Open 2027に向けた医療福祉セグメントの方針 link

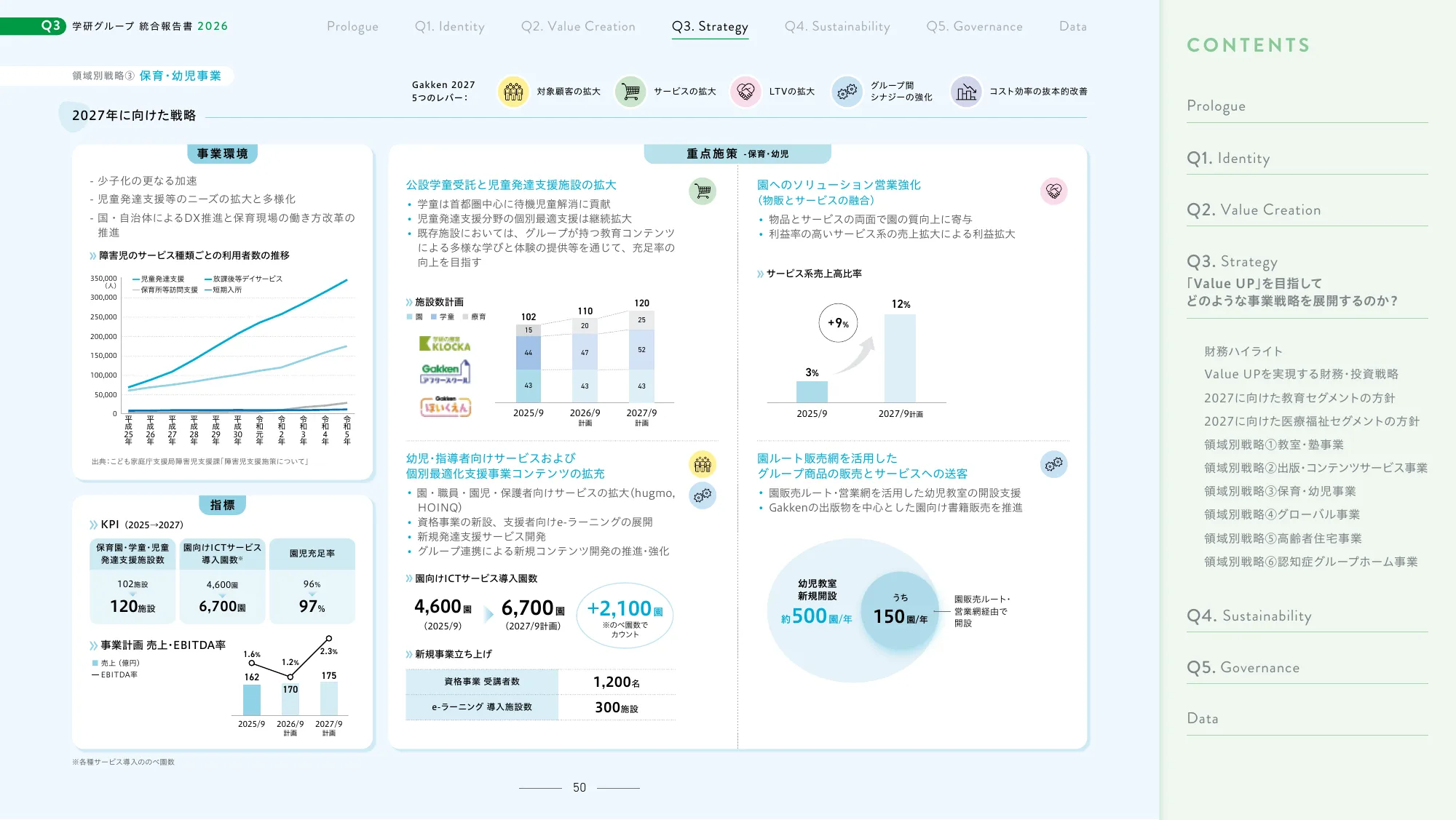[x=1311, y=421]
